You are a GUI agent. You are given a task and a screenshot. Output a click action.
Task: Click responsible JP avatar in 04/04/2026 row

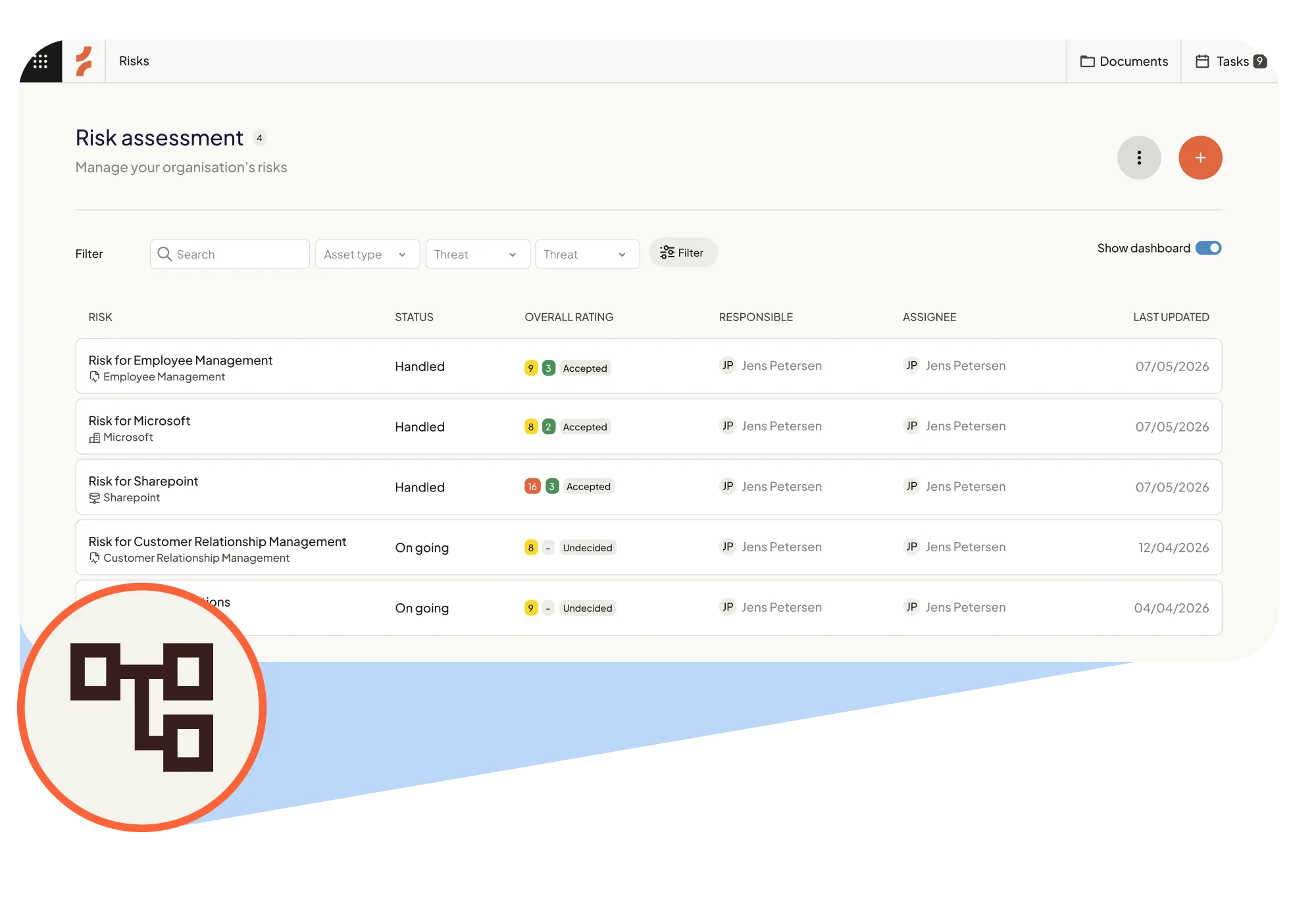tap(727, 608)
